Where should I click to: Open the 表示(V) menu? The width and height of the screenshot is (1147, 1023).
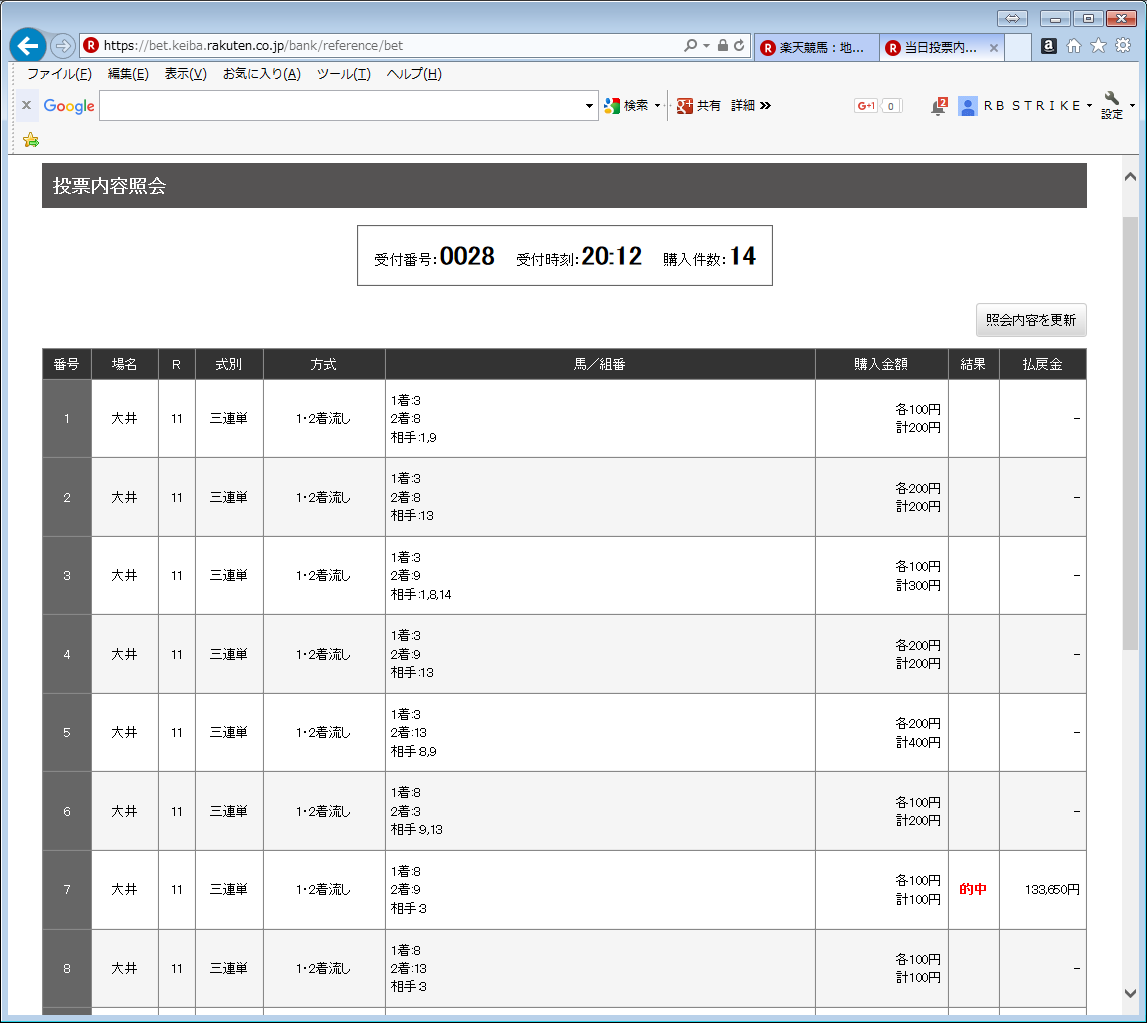tap(185, 74)
